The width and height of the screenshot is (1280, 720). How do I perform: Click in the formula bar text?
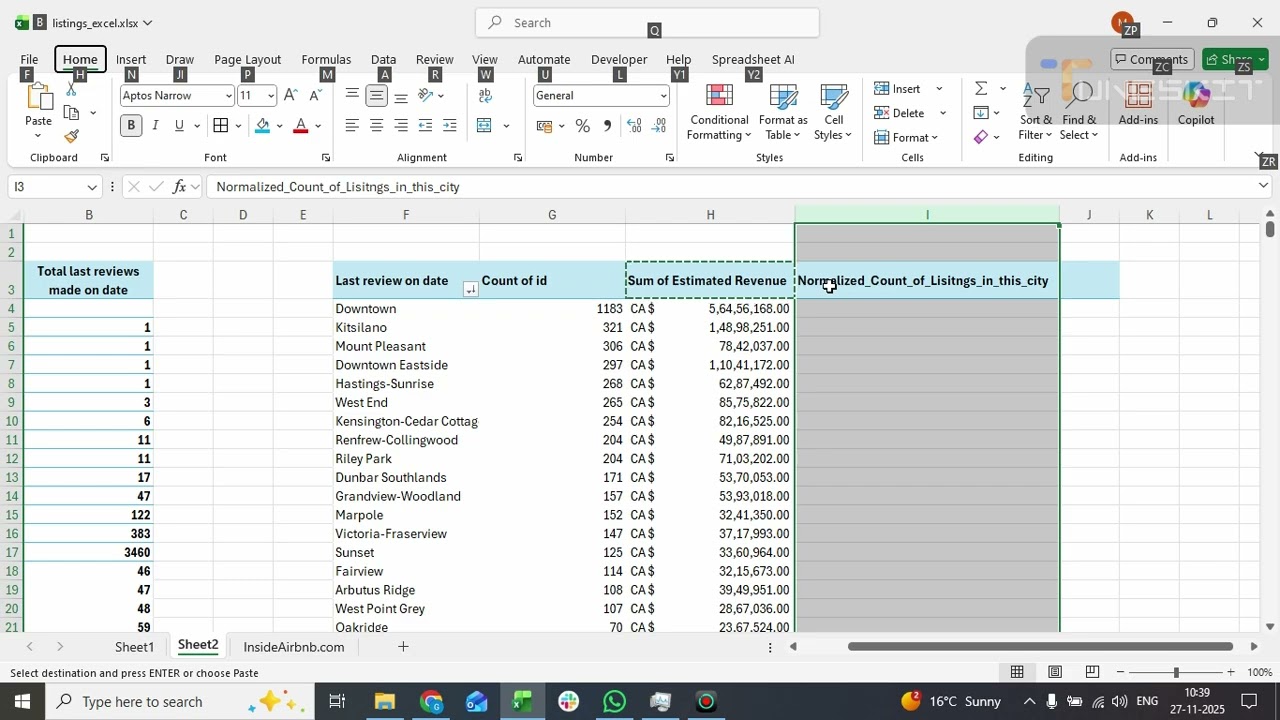coord(337,187)
